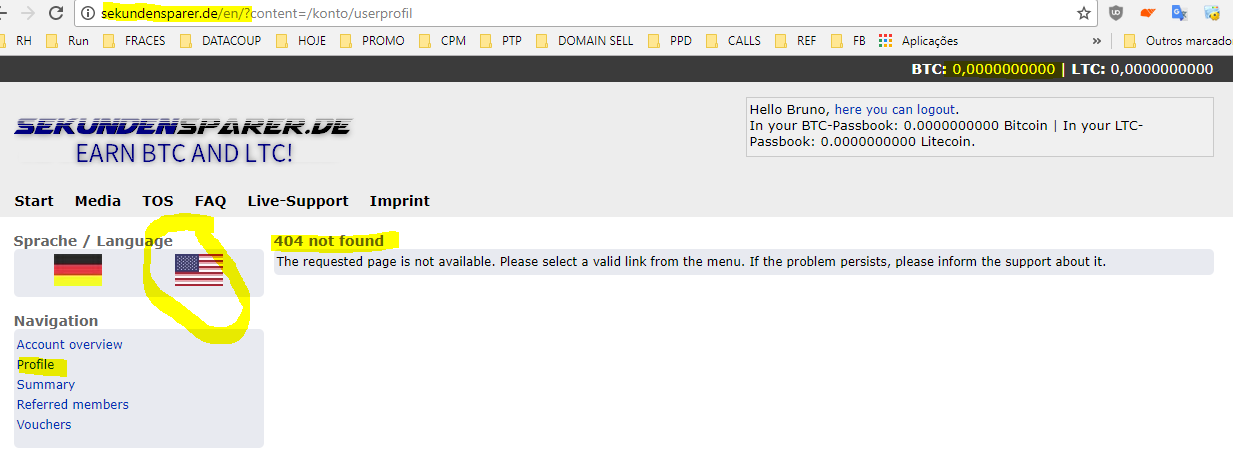Image resolution: width=1233 pixels, height=451 pixels.
Task: Open the site info icon in the address bar
Action: pos(88,14)
